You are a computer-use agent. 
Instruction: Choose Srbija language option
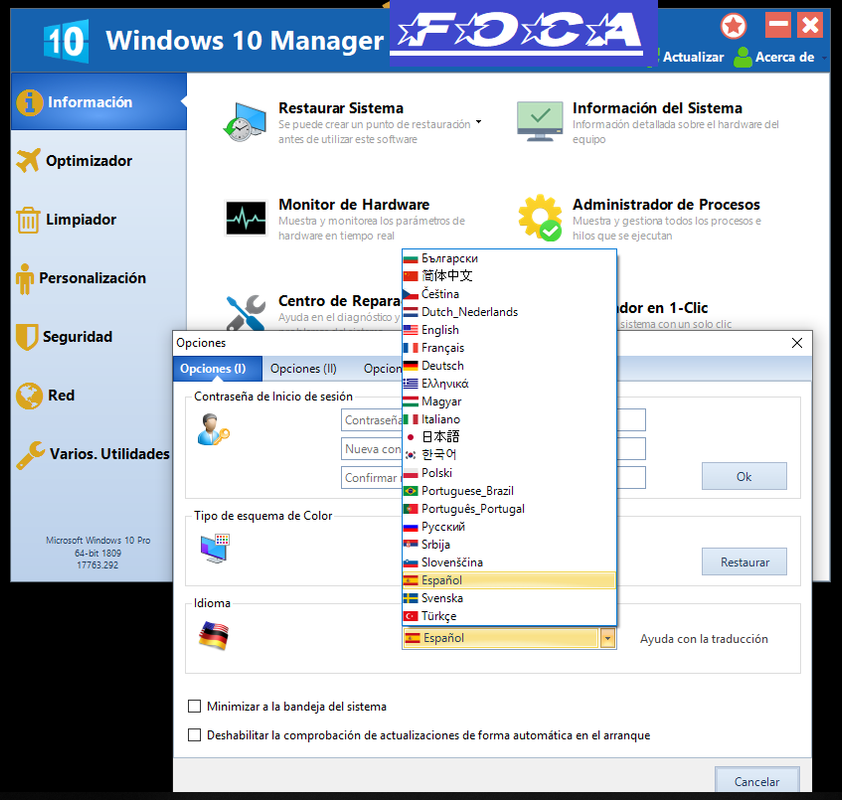(509, 544)
